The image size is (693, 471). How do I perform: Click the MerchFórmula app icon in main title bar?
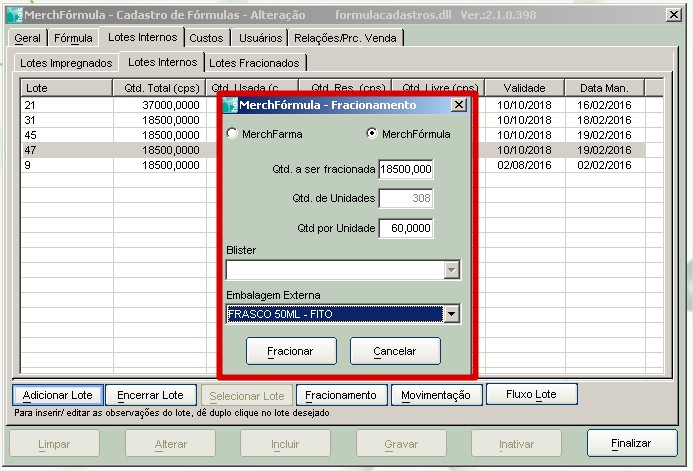coord(15,15)
